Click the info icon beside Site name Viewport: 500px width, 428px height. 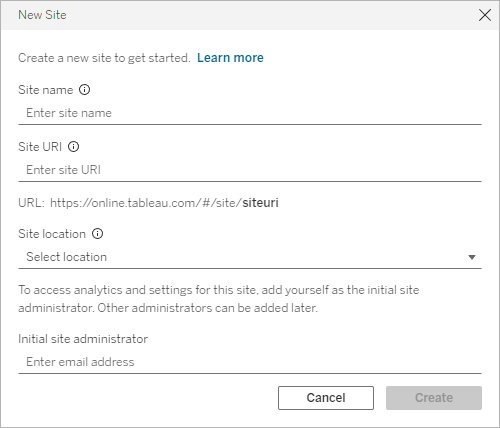click(84, 90)
